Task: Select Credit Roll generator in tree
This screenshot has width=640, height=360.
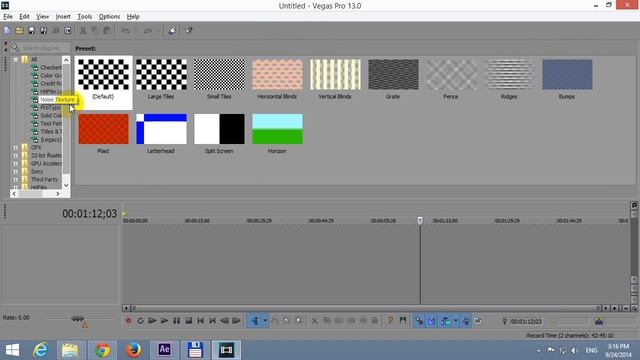Action: coord(51,84)
